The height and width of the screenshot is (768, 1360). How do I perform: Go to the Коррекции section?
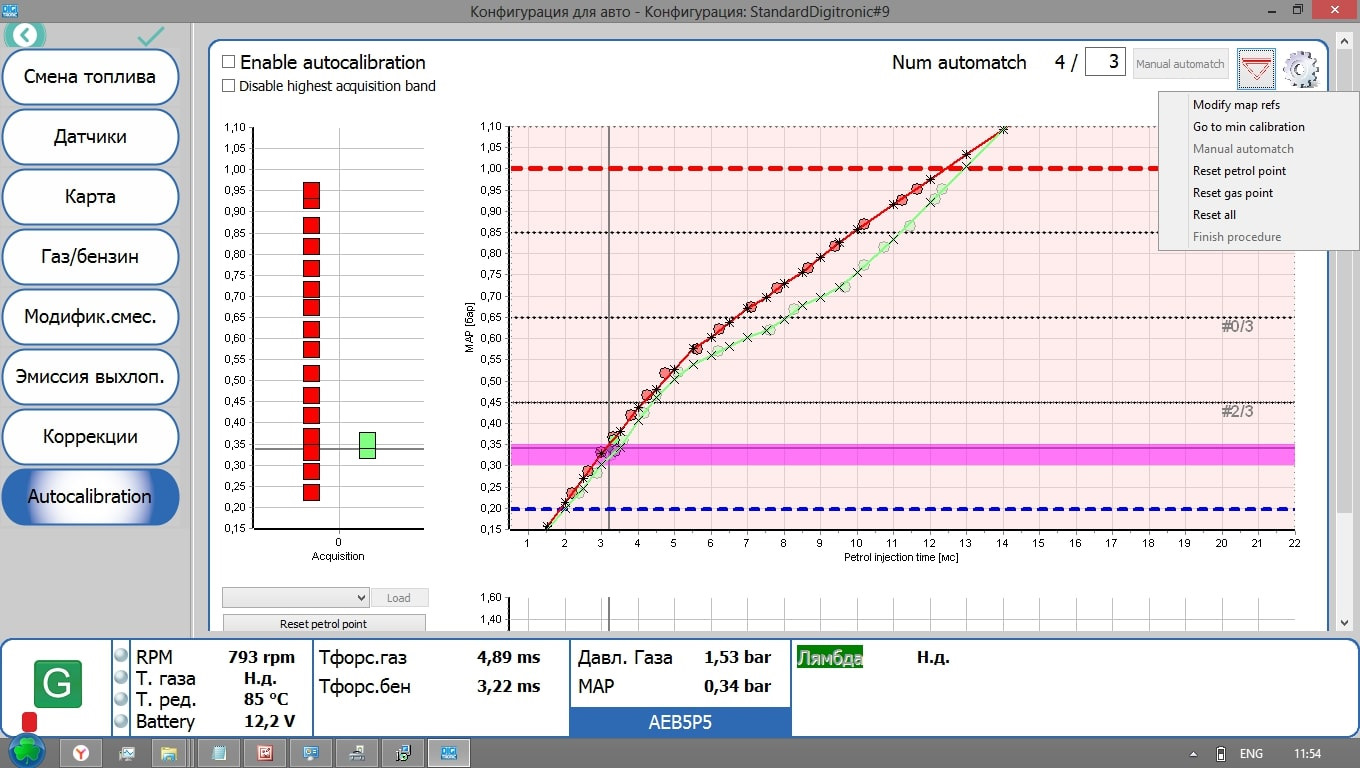pyautogui.click(x=90, y=437)
